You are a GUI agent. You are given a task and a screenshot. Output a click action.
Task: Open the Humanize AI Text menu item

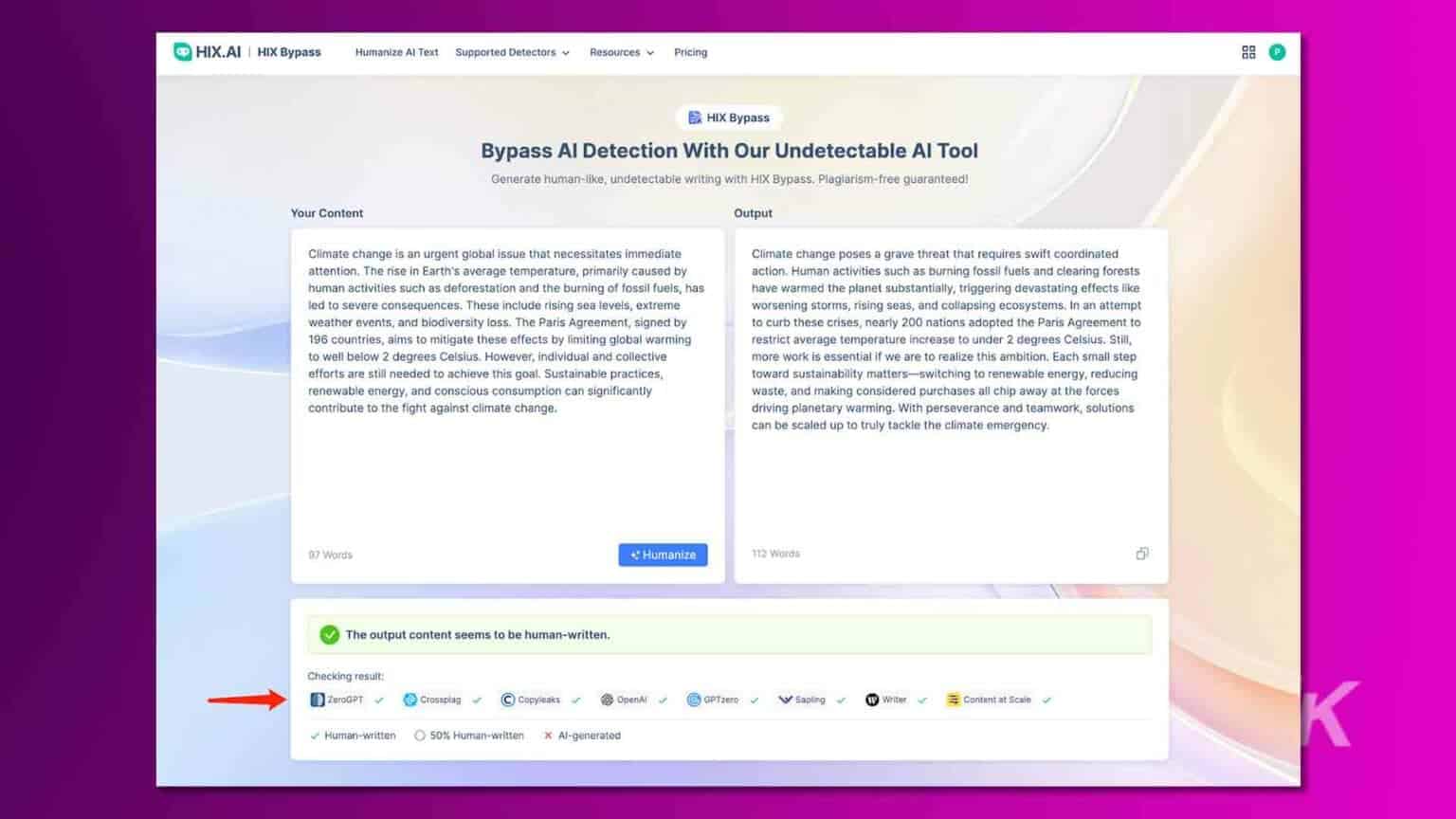(x=396, y=52)
